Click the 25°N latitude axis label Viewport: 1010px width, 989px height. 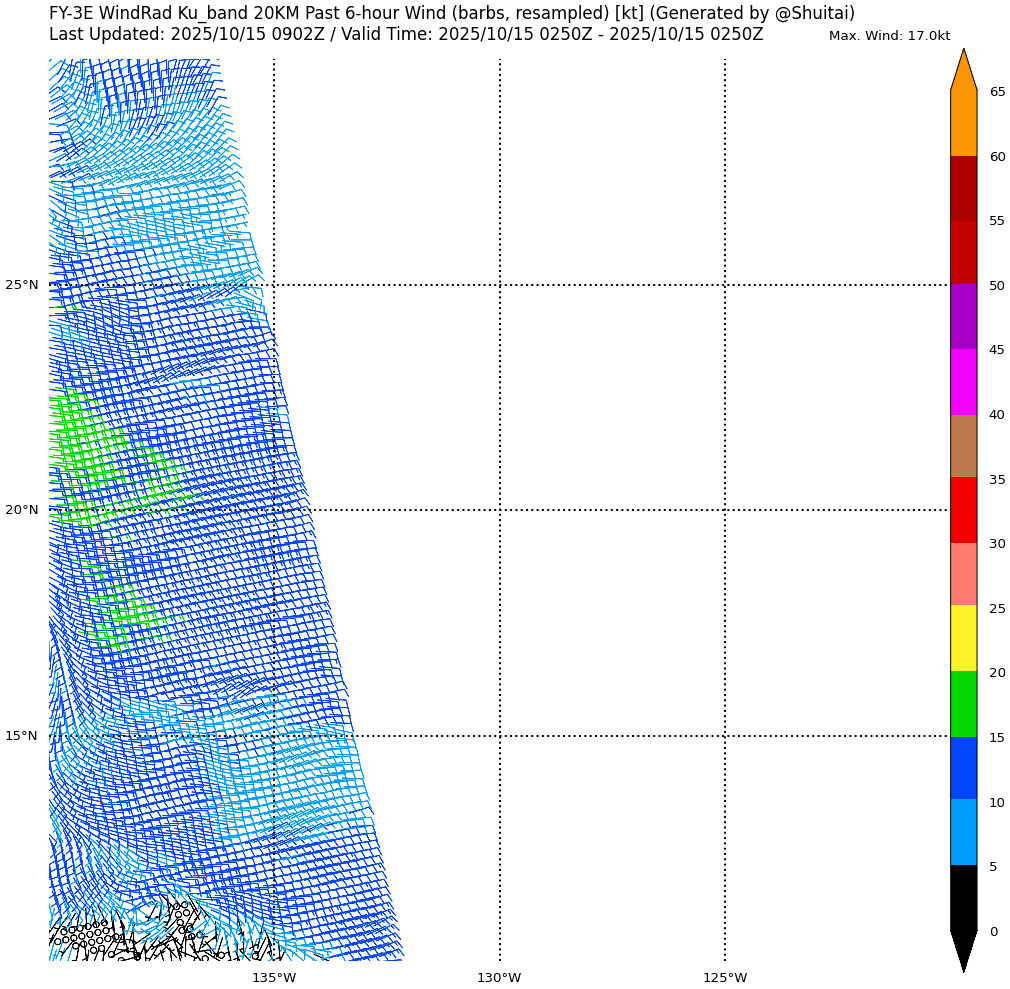pyautogui.click(x=22, y=285)
